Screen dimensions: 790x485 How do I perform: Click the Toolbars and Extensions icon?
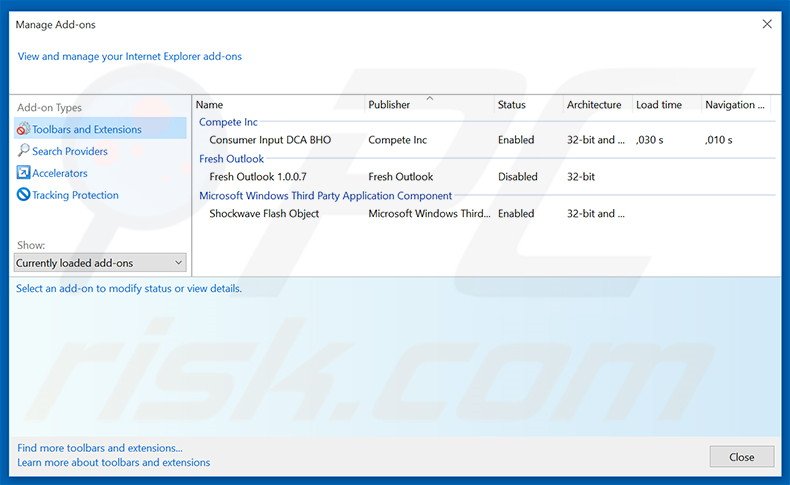23,129
